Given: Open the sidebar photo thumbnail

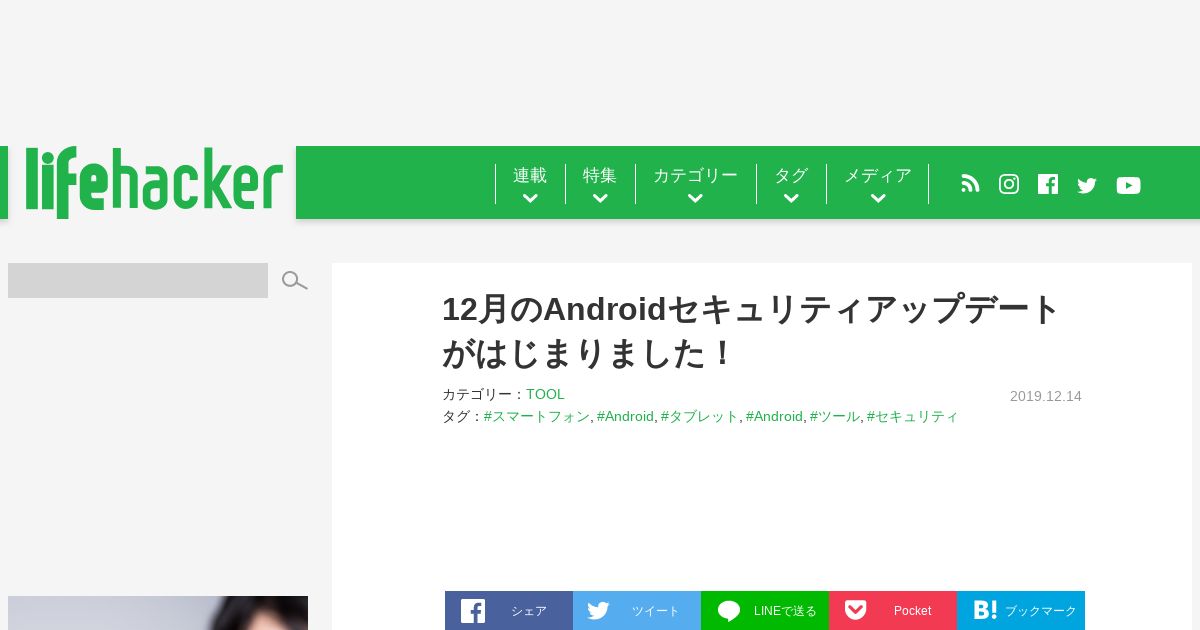Looking at the screenshot, I should pos(158,613).
